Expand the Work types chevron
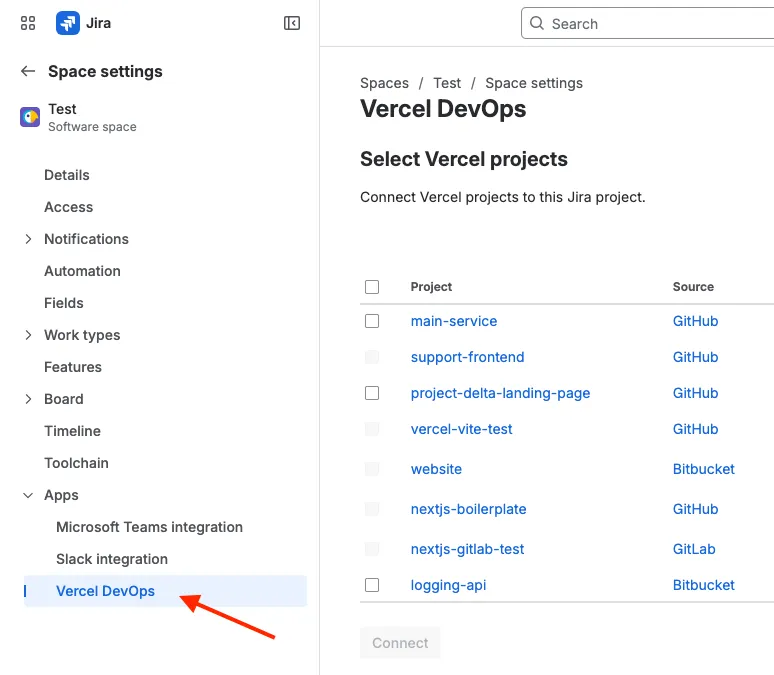 [28, 335]
